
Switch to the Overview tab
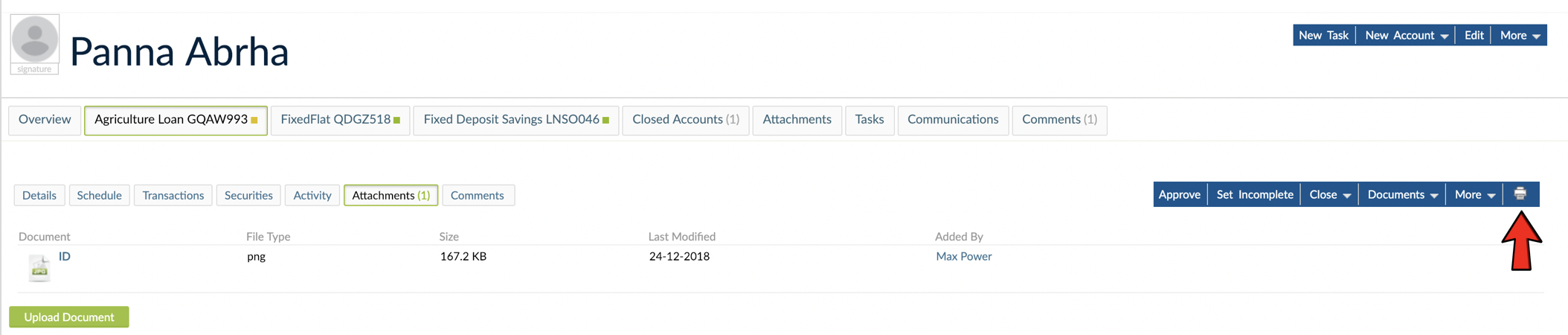(x=45, y=120)
